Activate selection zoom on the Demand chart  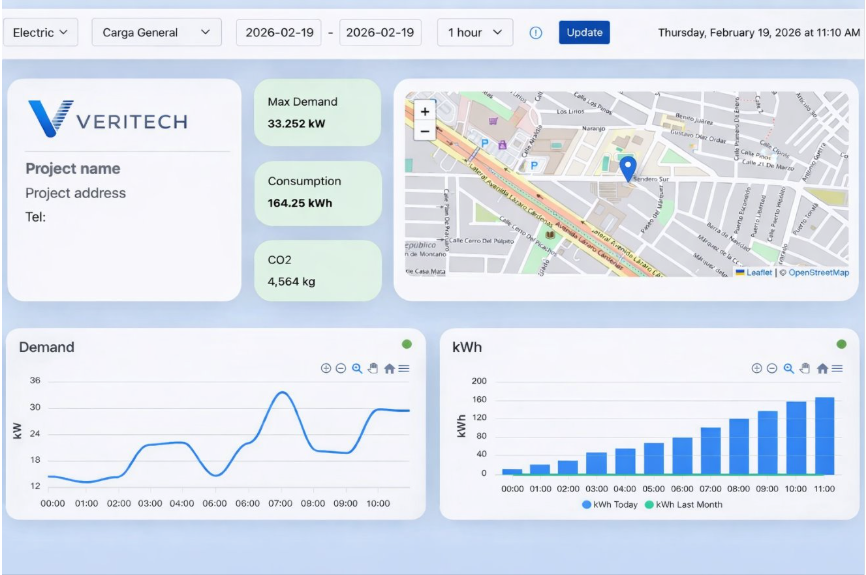tap(357, 369)
